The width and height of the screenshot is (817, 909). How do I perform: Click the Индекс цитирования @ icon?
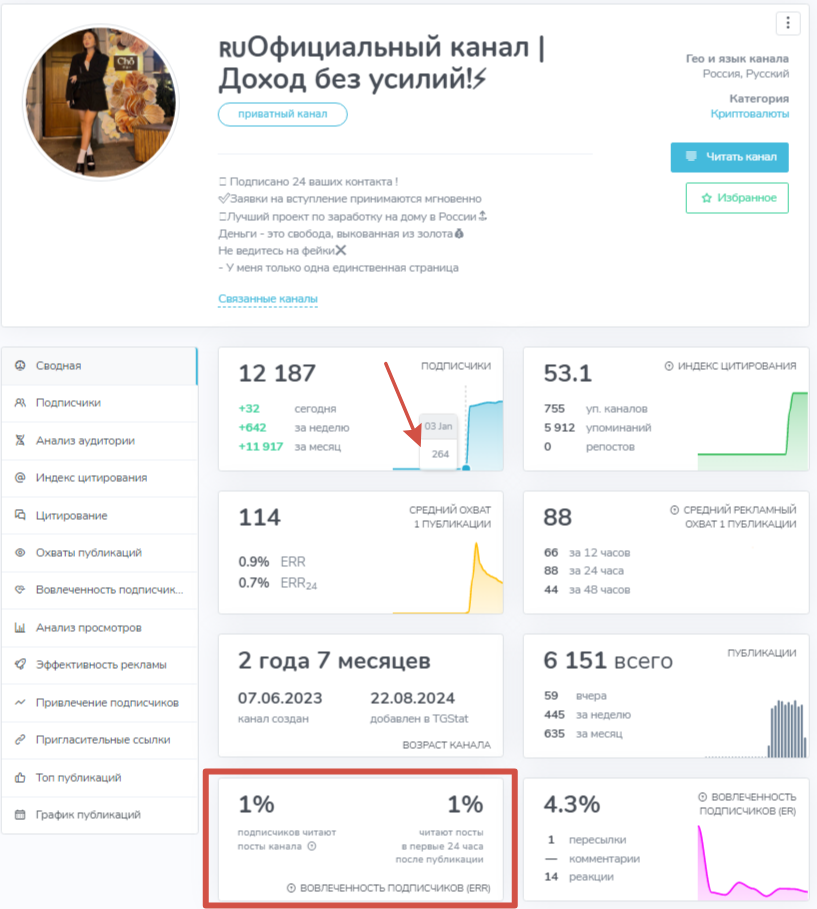point(20,478)
